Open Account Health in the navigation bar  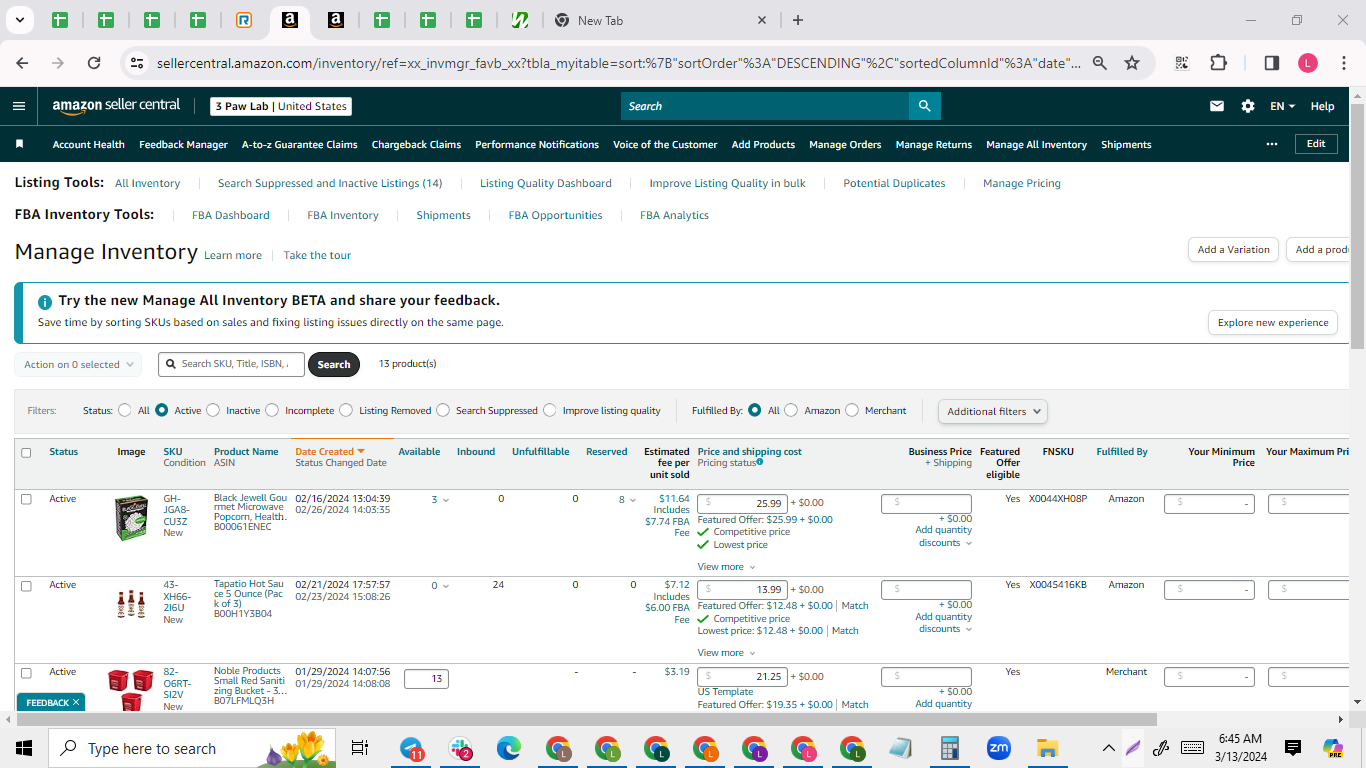[89, 144]
